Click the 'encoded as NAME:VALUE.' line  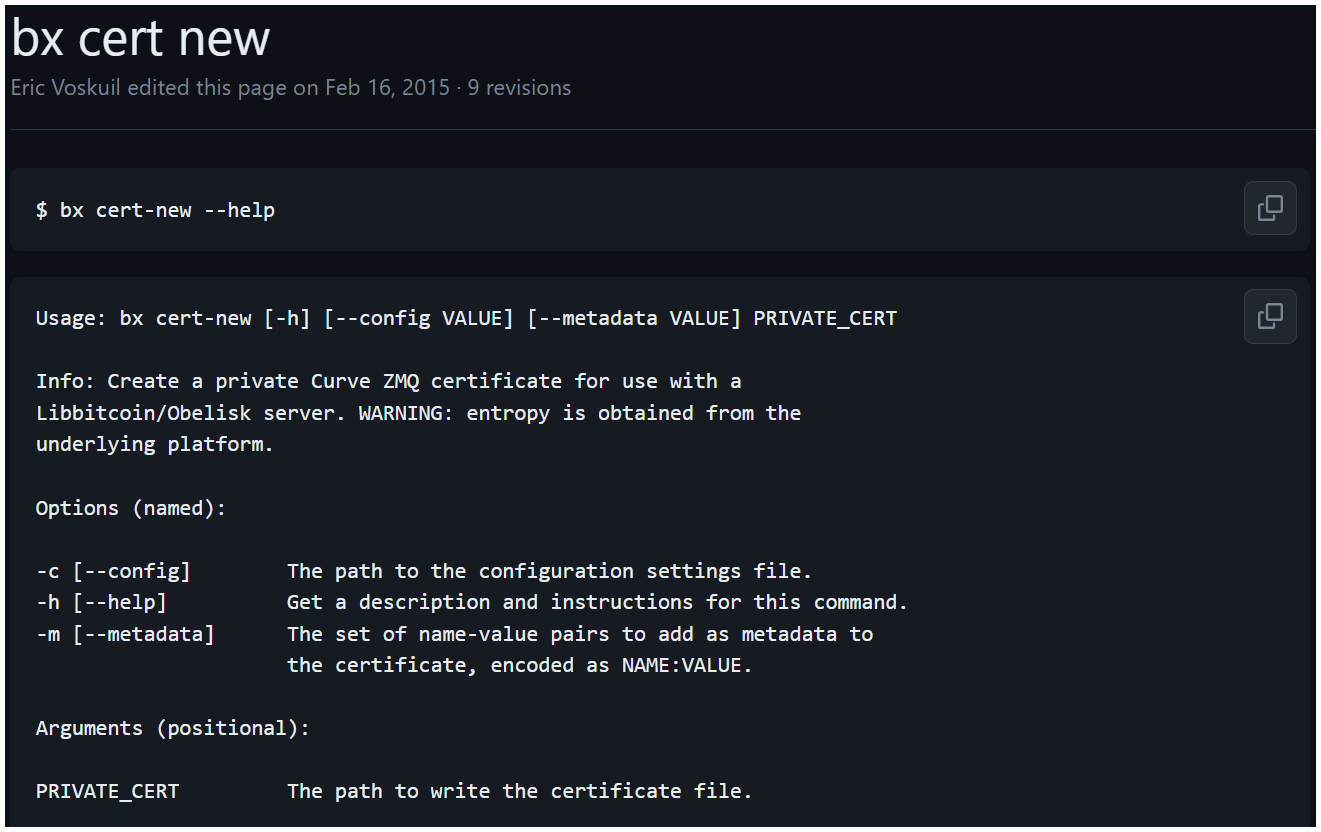[520, 665]
